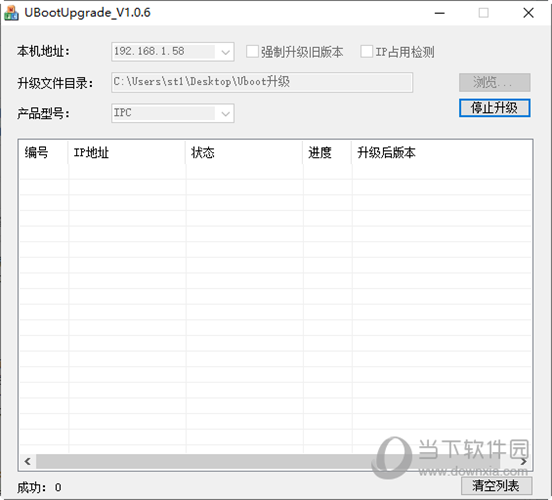Click the 升级文件目录 label
The width and height of the screenshot is (552, 500).
click(x=55, y=83)
